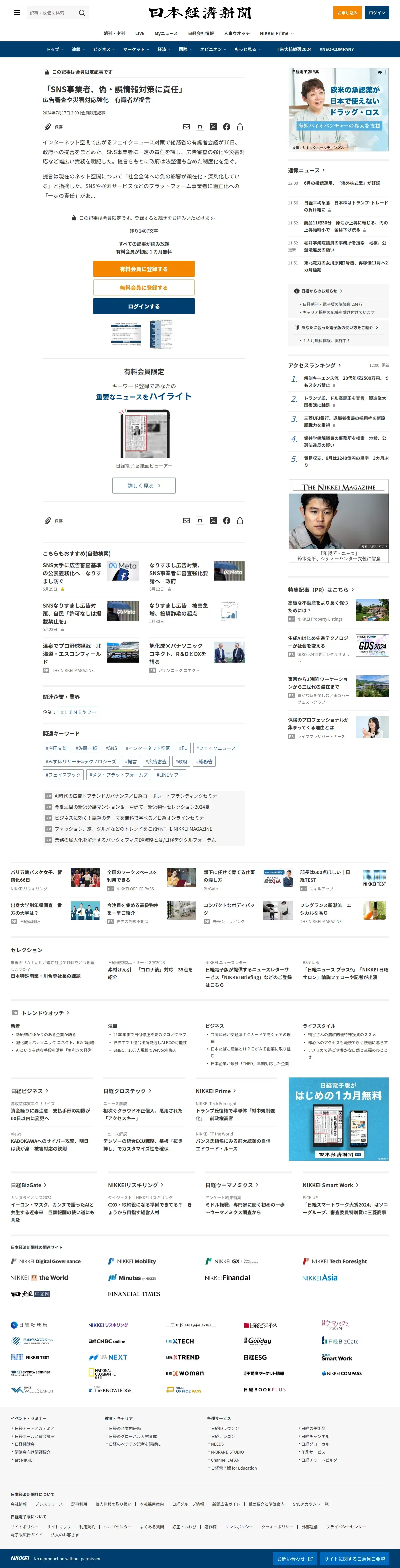Image resolution: width=400 pixels, height=1568 pixels.
Task: Open the 日経電子版特集 ドラッグ・ロス ad banner
Action: (x=339, y=110)
